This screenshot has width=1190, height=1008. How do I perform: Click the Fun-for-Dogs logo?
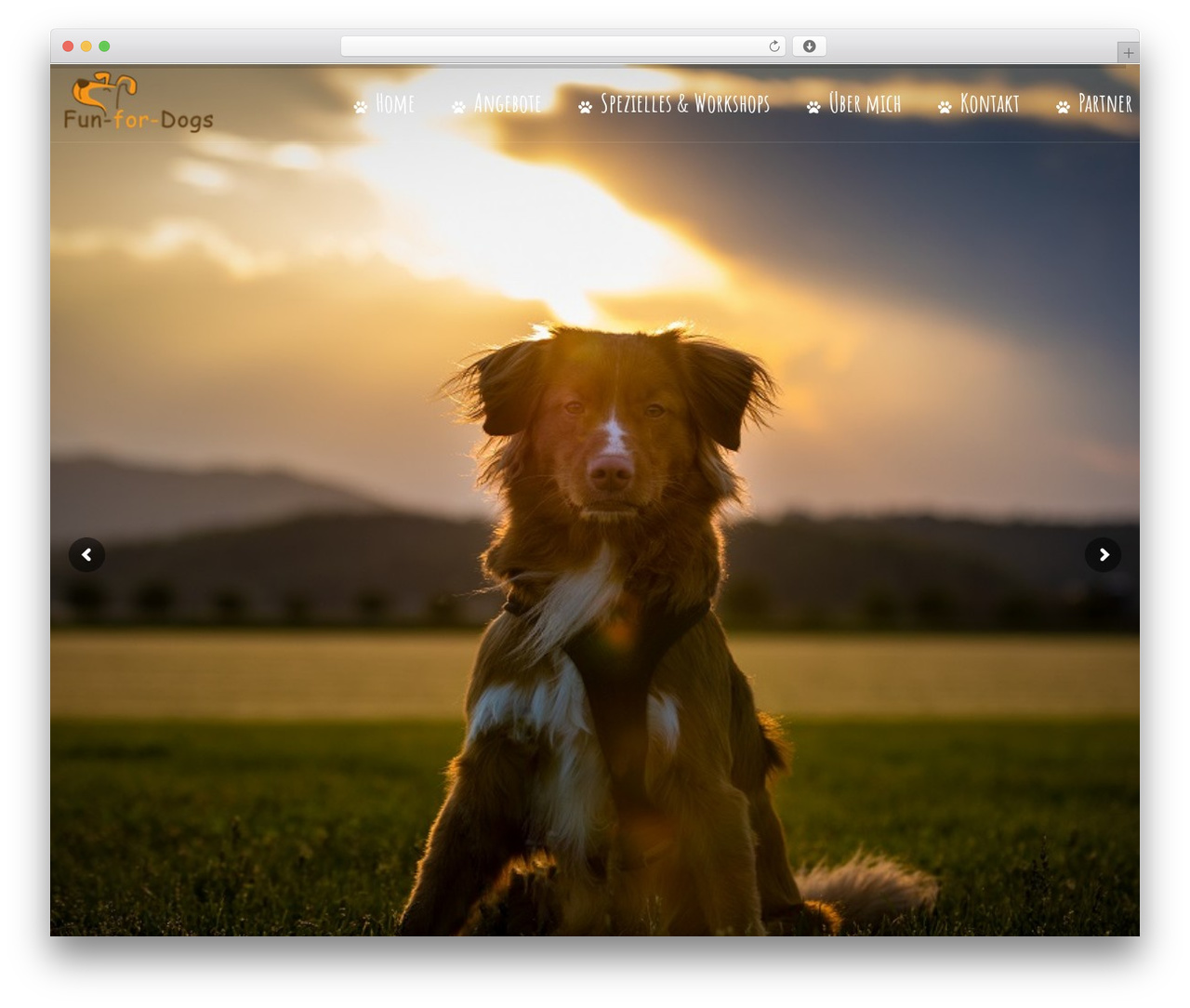click(x=139, y=102)
